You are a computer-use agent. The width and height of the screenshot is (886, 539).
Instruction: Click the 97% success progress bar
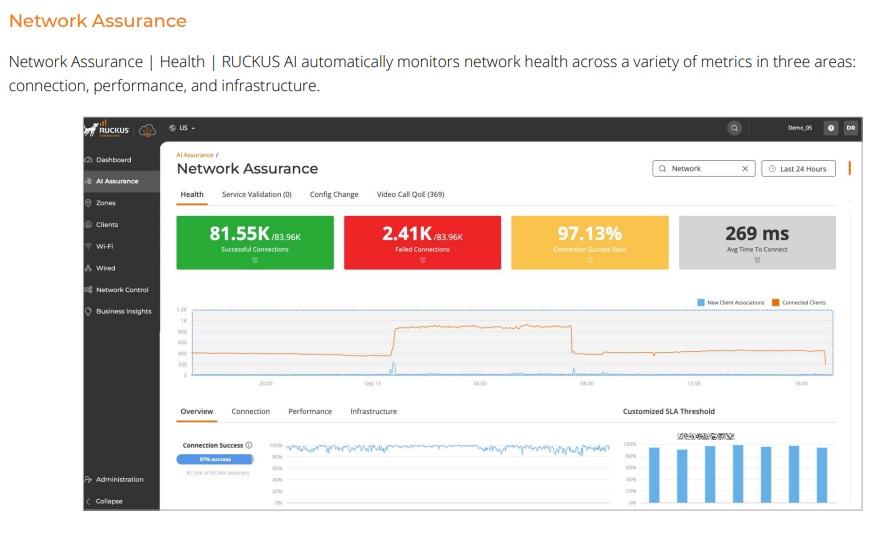point(215,459)
